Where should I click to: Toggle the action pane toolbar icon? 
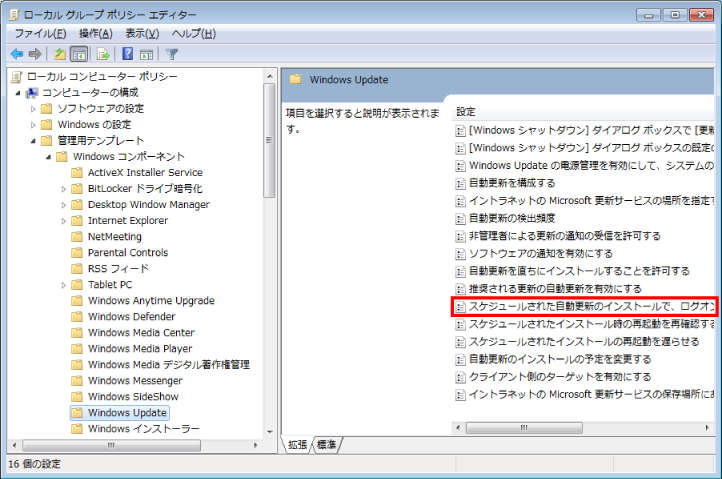[147, 54]
